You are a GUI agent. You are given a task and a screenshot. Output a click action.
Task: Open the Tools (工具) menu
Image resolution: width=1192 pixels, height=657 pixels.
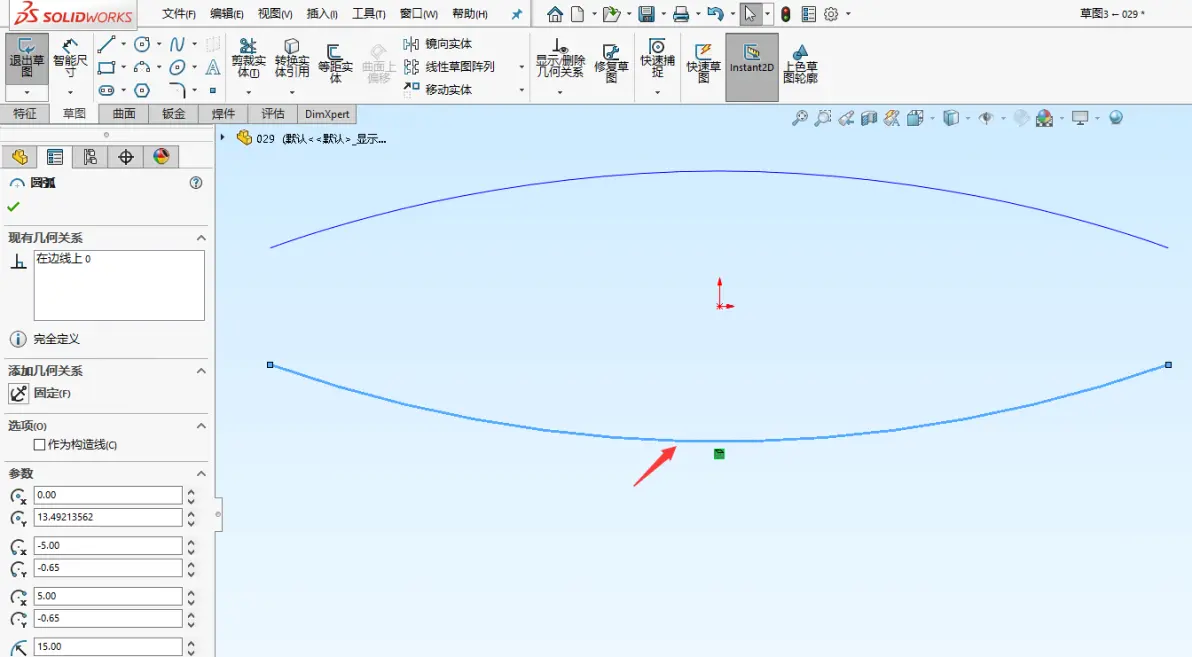click(369, 14)
